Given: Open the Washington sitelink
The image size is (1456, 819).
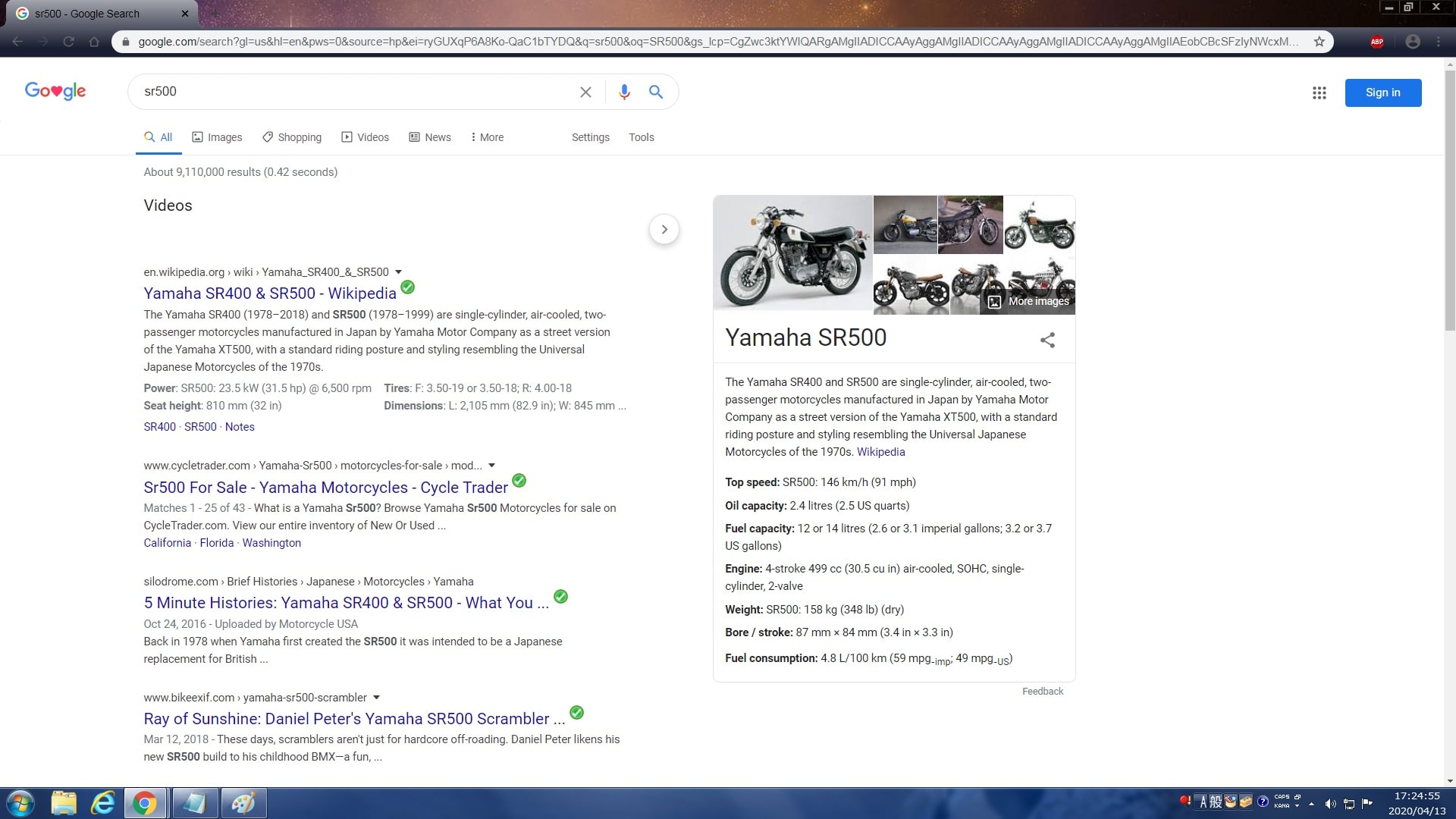Looking at the screenshot, I should [271, 543].
